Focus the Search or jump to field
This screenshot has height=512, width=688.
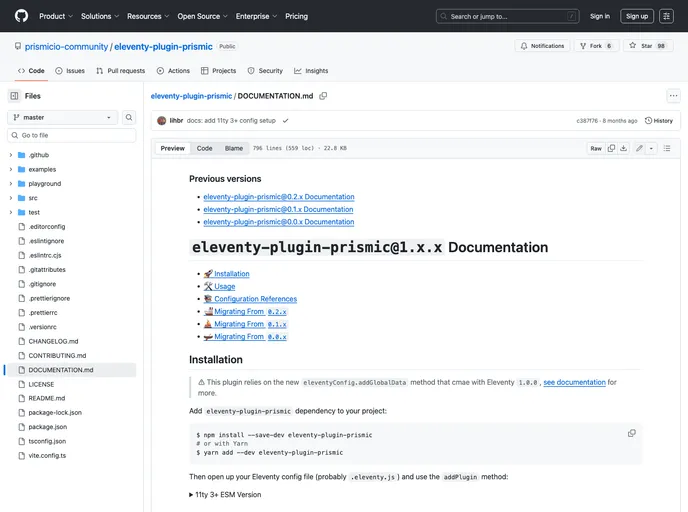508,16
